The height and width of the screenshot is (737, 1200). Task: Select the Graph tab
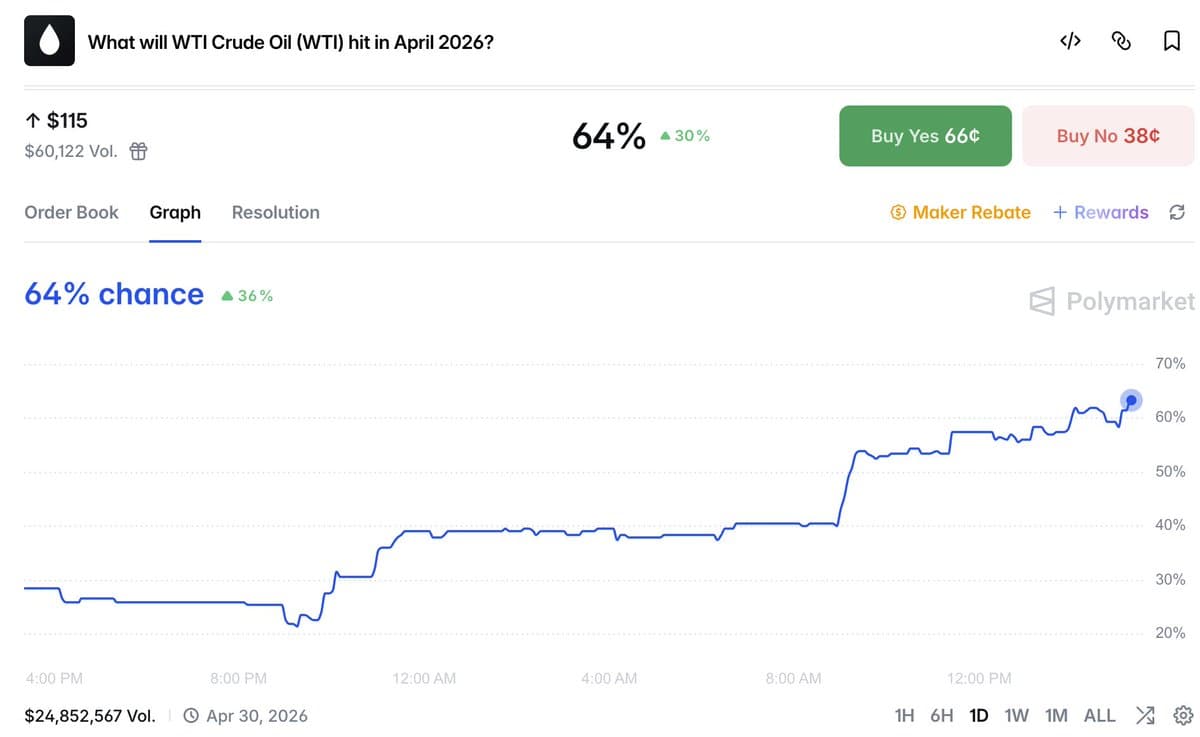click(175, 212)
